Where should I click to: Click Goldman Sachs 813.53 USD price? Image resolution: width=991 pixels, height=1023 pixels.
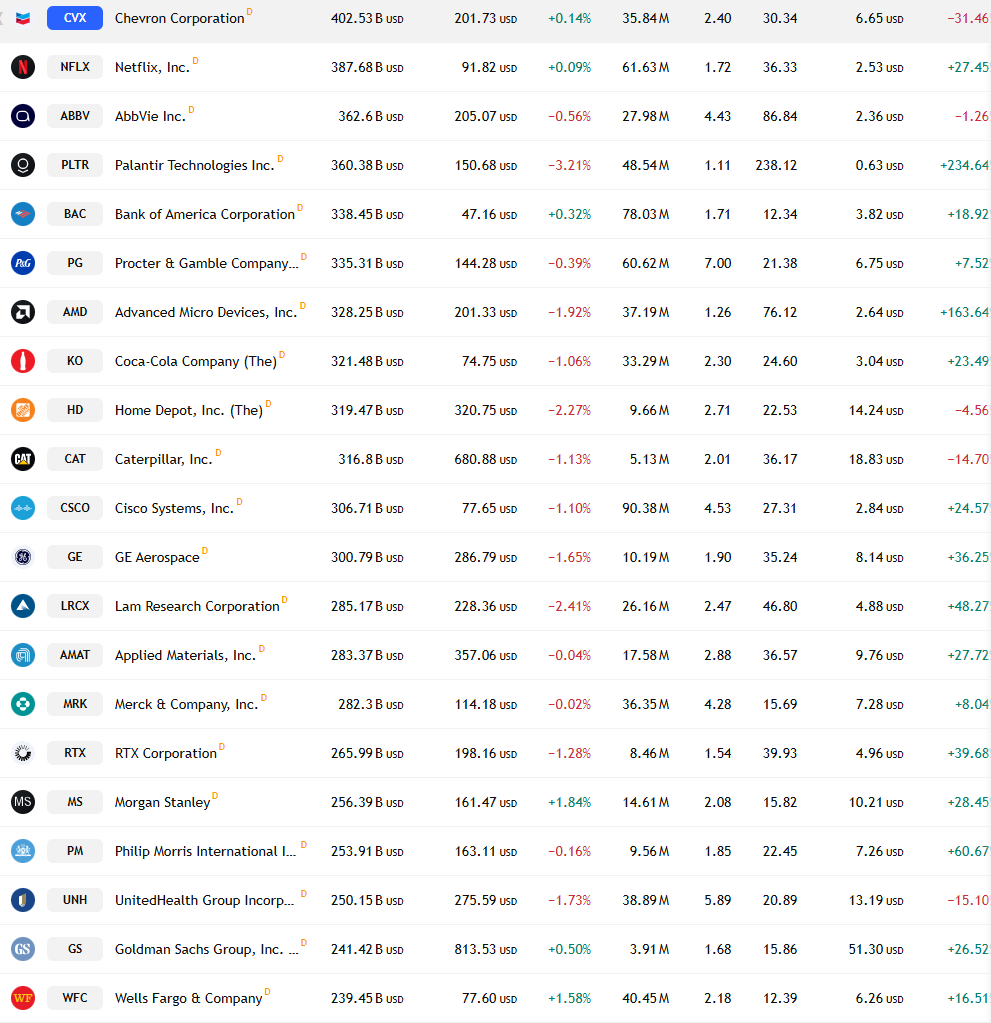coord(486,949)
